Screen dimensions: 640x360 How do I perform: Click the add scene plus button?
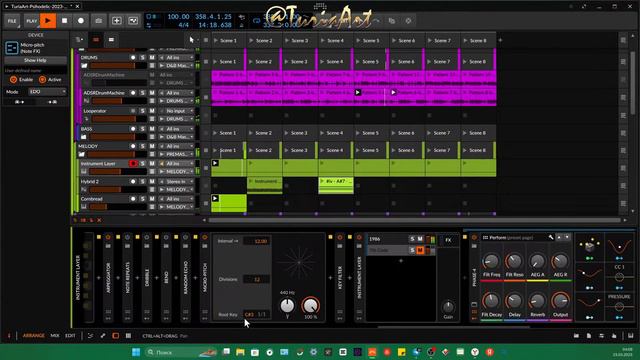point(500,40)
